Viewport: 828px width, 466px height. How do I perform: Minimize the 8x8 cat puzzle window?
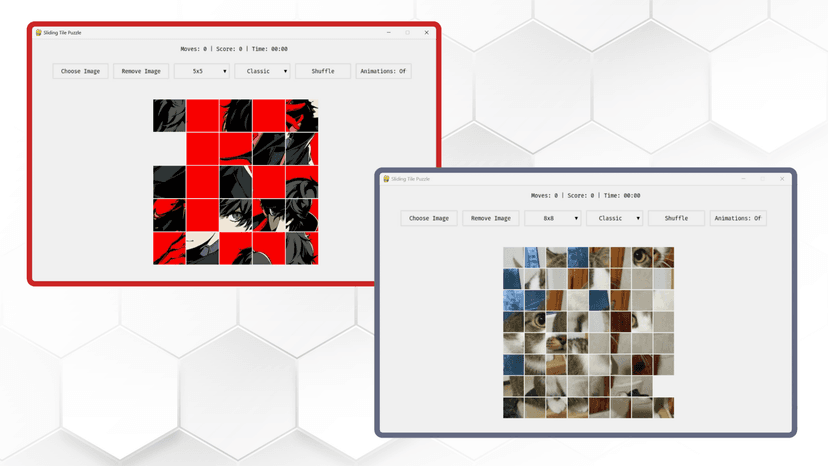tap(744, 179)
